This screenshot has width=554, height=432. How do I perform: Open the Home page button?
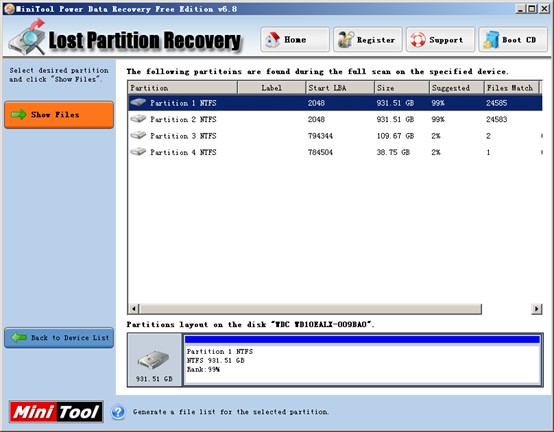295,40
